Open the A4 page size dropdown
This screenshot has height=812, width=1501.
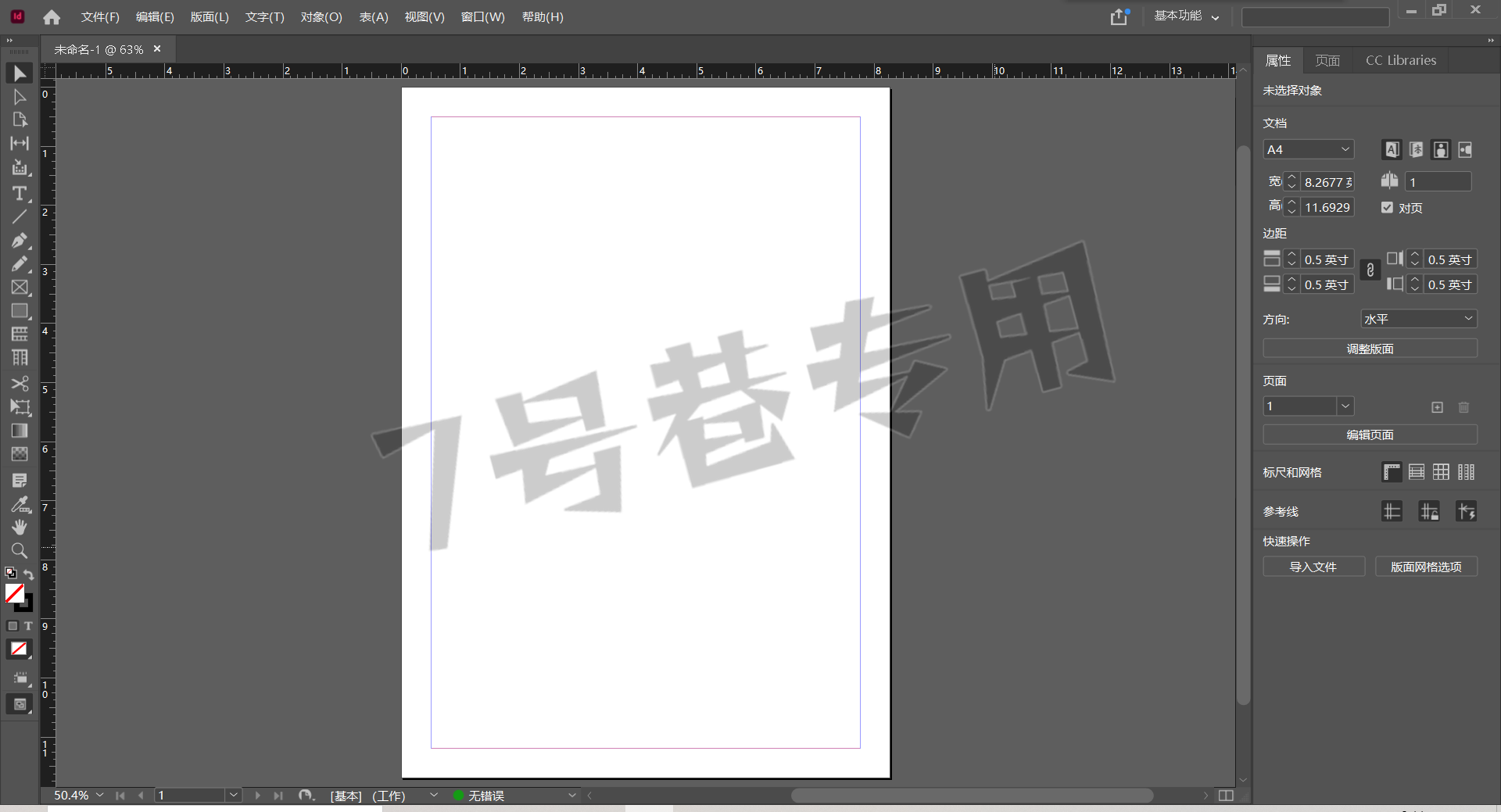tap(1309, 149)
